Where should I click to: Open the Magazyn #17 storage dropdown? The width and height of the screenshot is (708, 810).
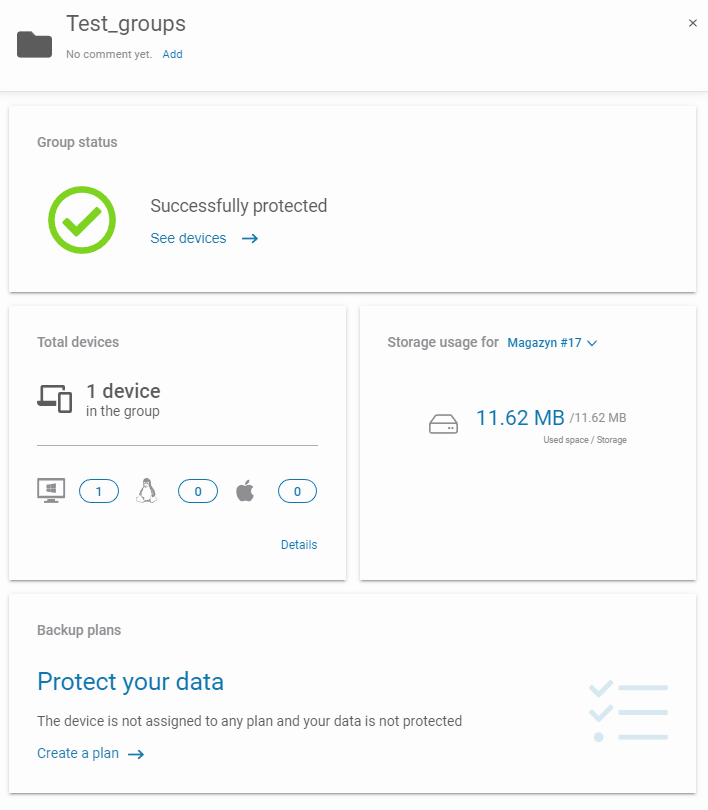pyautogui.click(x=552, y=343)
